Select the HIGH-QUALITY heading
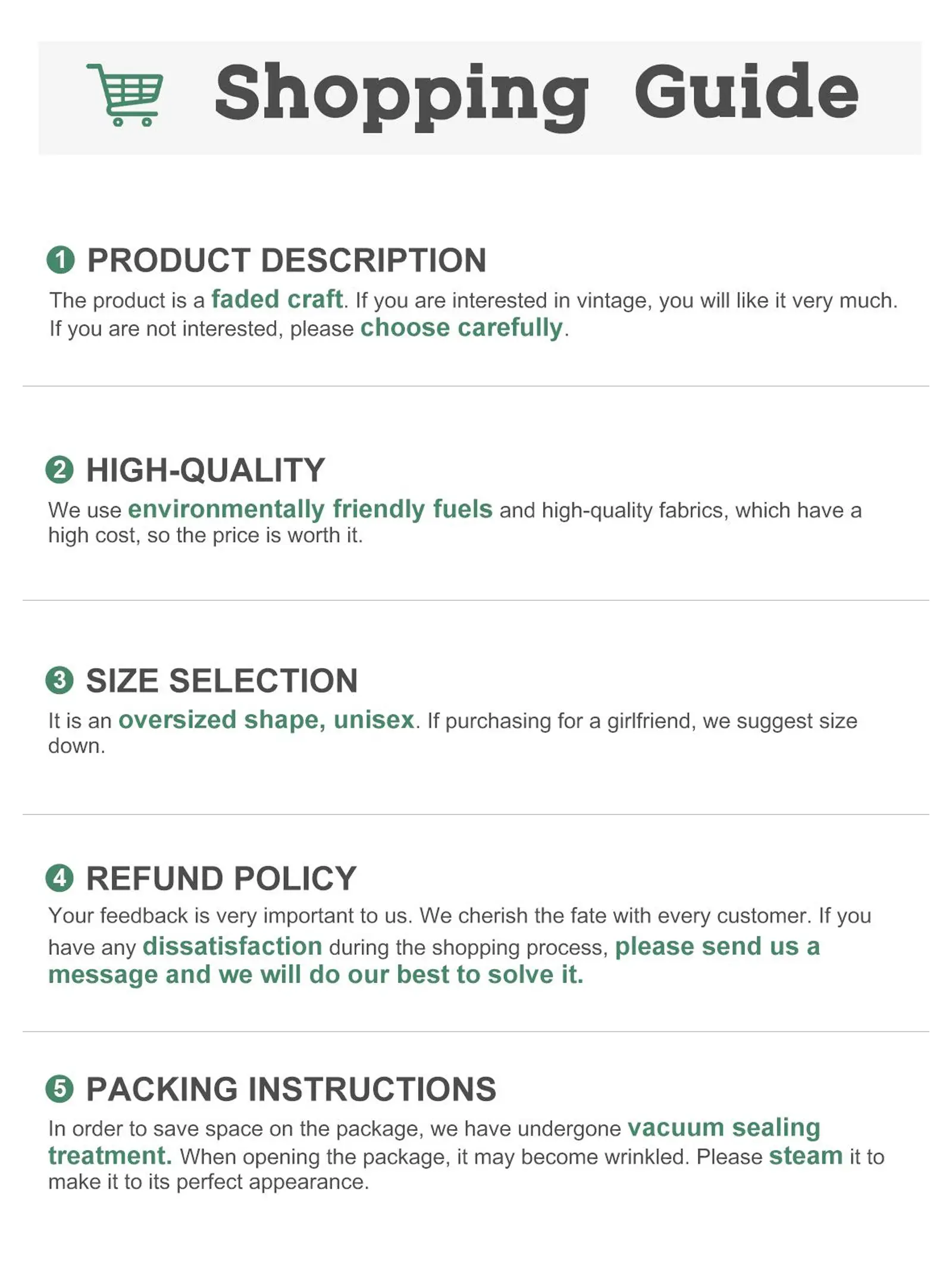This screenshot has height=1269, width=952. click(205, 470)
